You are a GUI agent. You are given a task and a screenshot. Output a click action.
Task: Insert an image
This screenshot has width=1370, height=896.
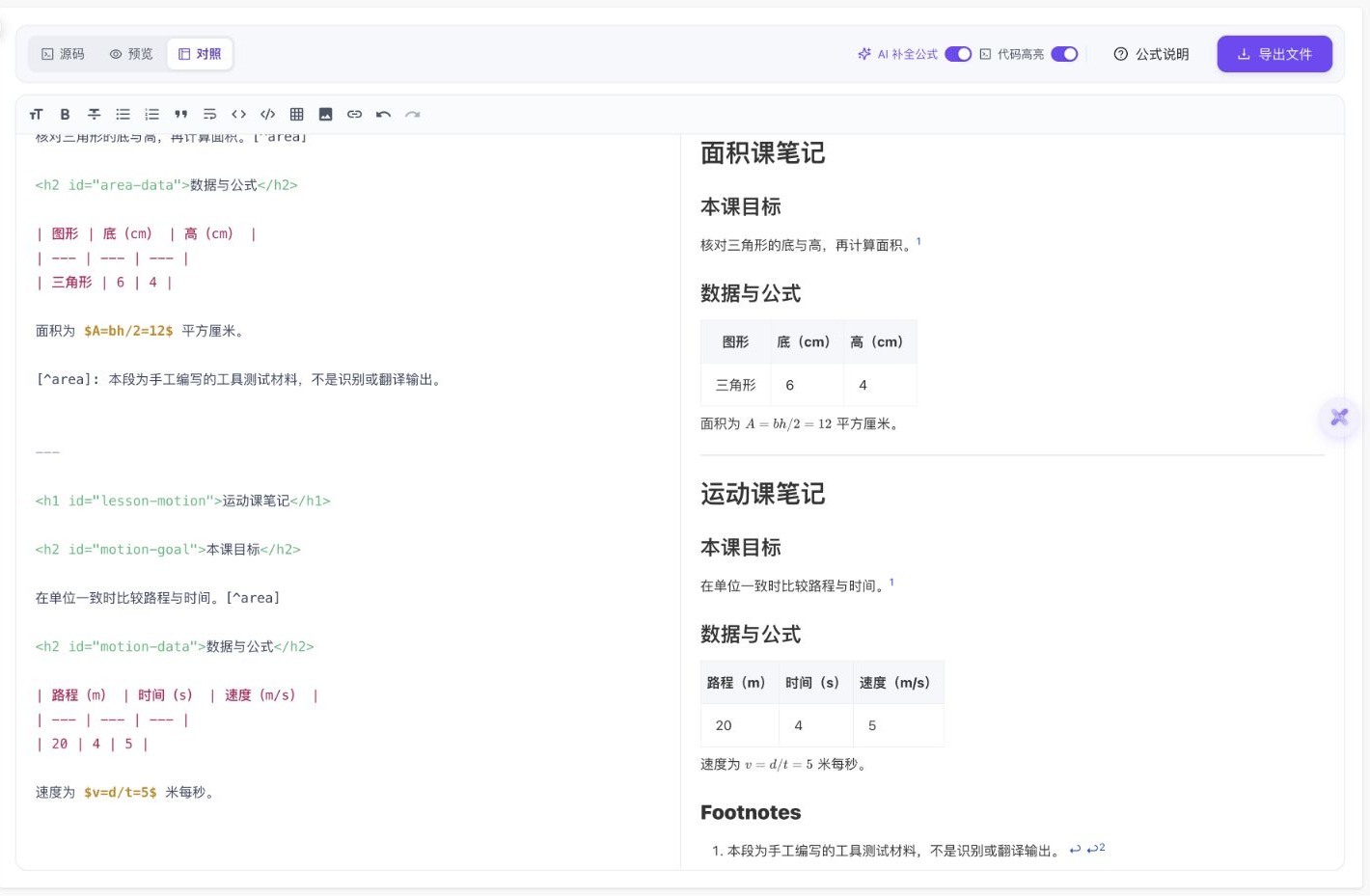click(325, 114)
